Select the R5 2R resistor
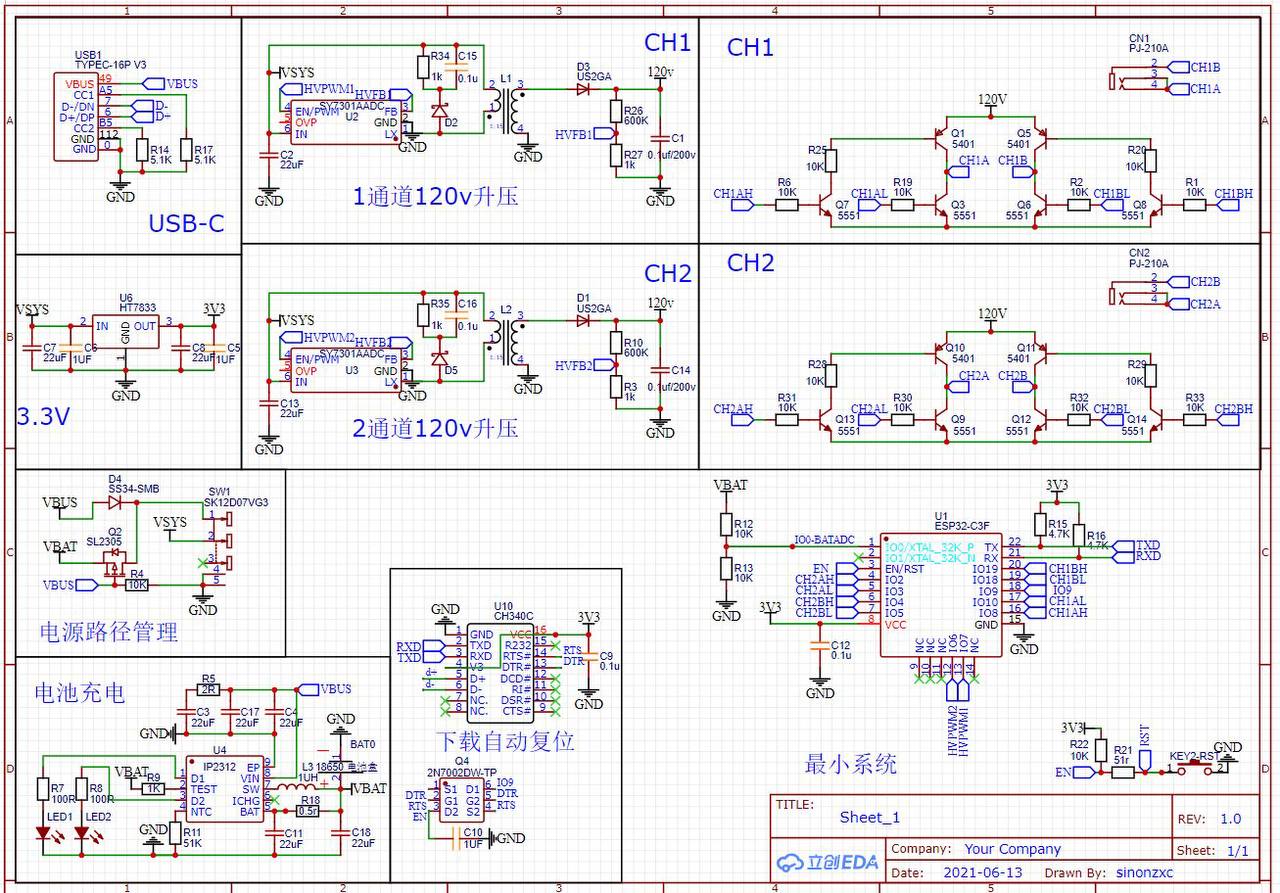The width and height of the screenshot is (1280, 893). pos(208,689)
